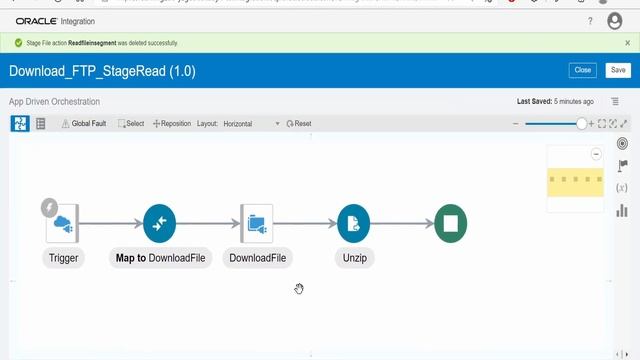
Task: Select the Unzip stage file node
Action: (x=353, y=223)
